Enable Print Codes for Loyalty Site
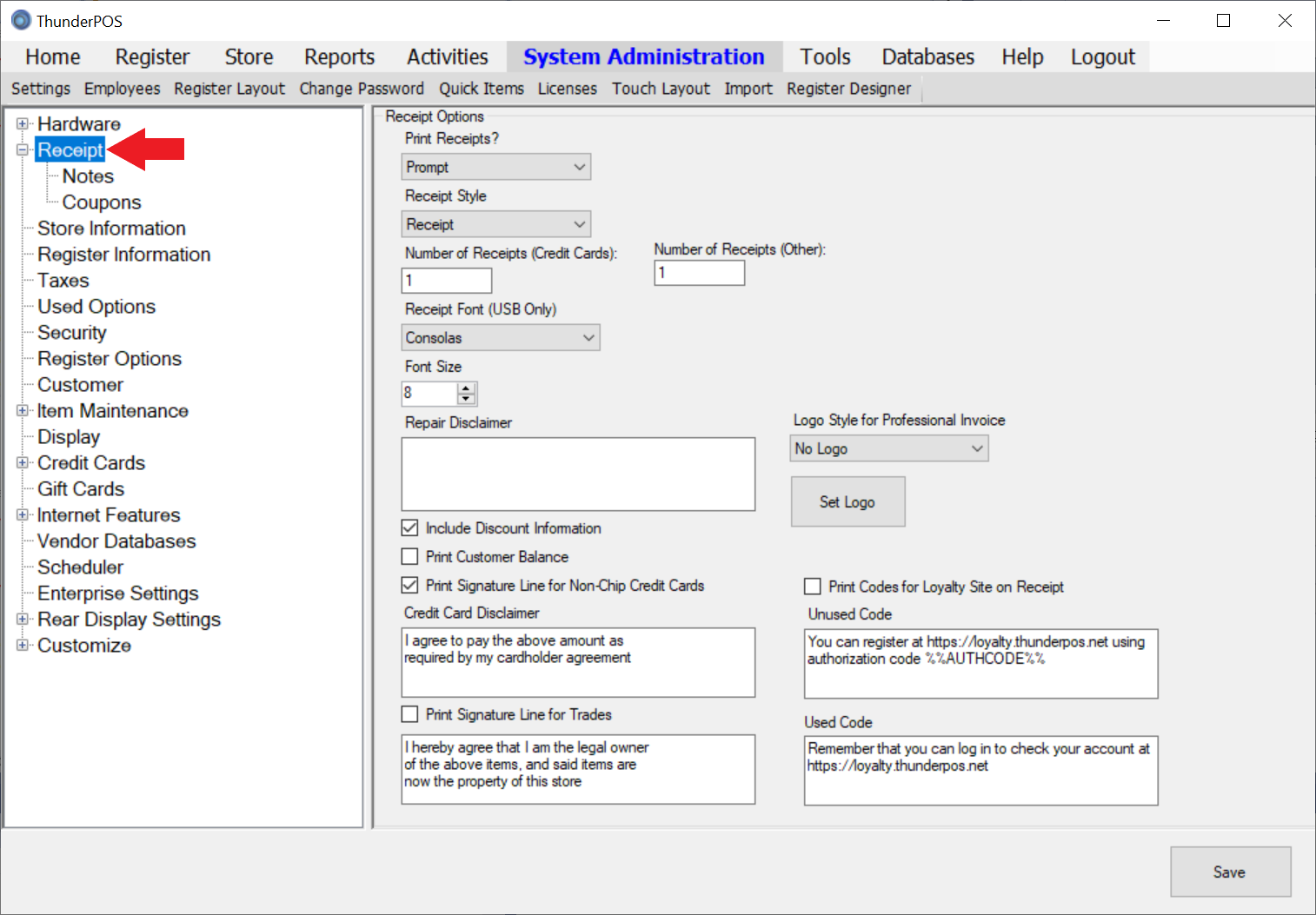Screen dimensions: 1316x915 tap(813, 587)
